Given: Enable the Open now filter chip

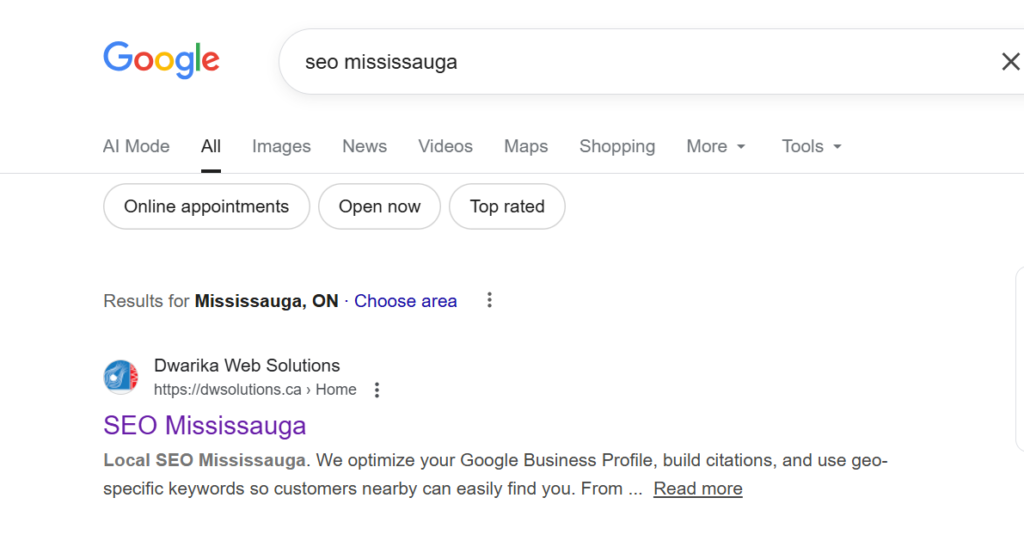Looking at the screenshot, I should pos(379,207).
